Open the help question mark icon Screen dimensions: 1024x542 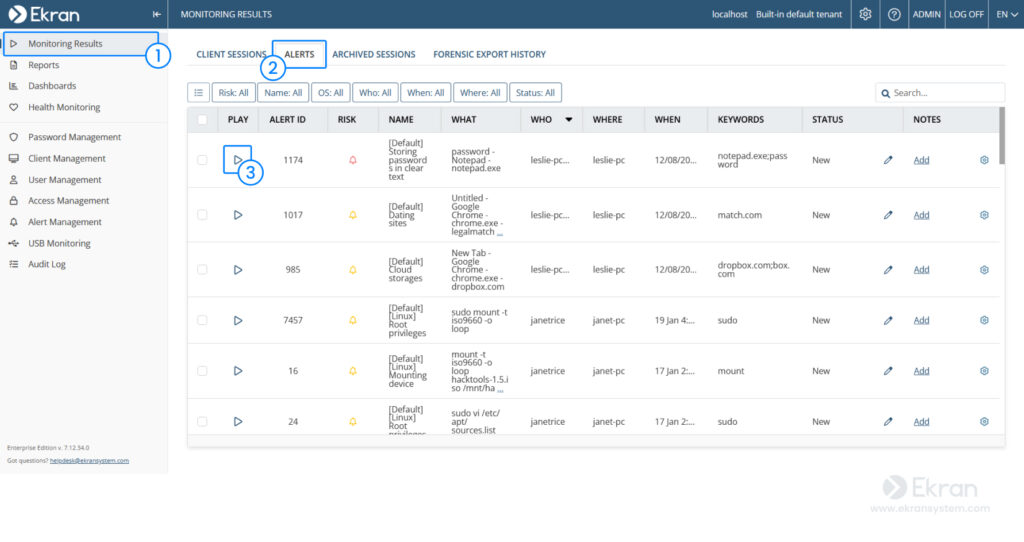(894, 14)
